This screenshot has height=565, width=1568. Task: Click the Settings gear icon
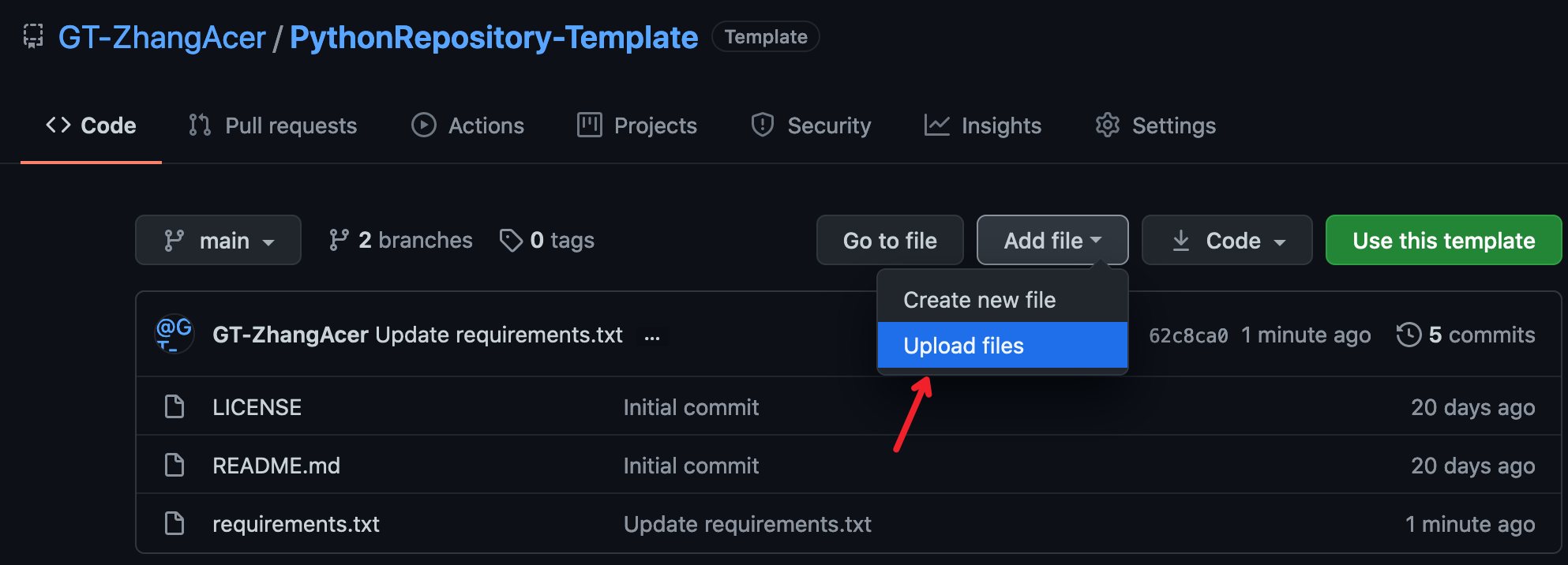(1108, 125)
